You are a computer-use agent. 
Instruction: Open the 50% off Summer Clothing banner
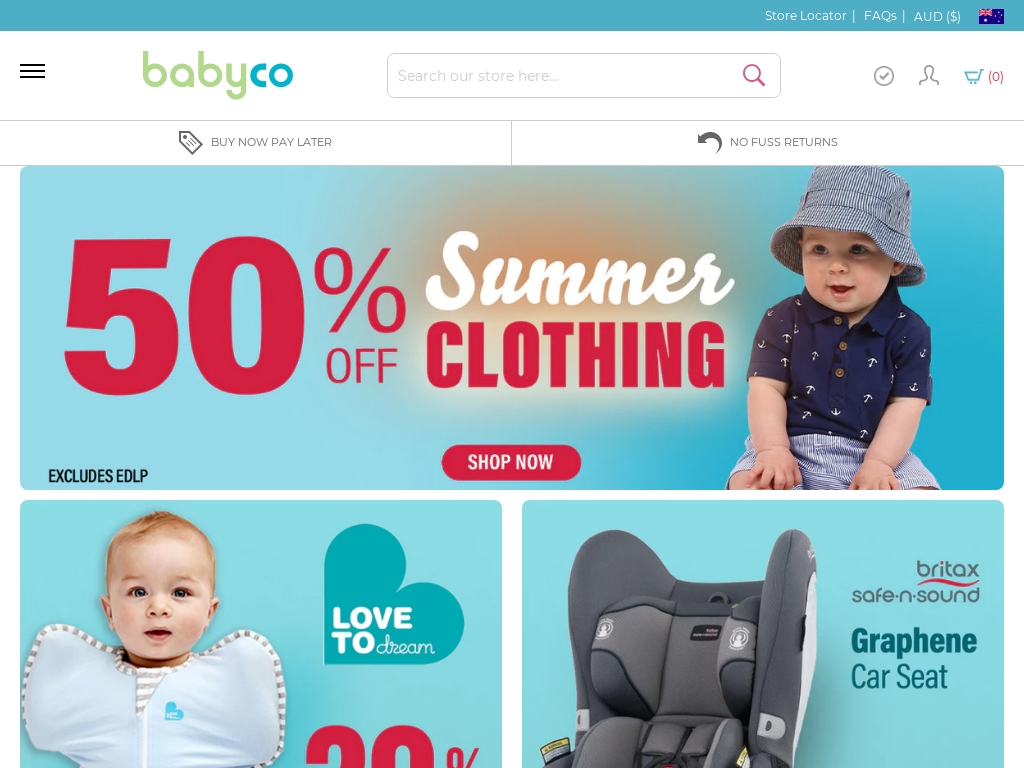pos(511,328)
